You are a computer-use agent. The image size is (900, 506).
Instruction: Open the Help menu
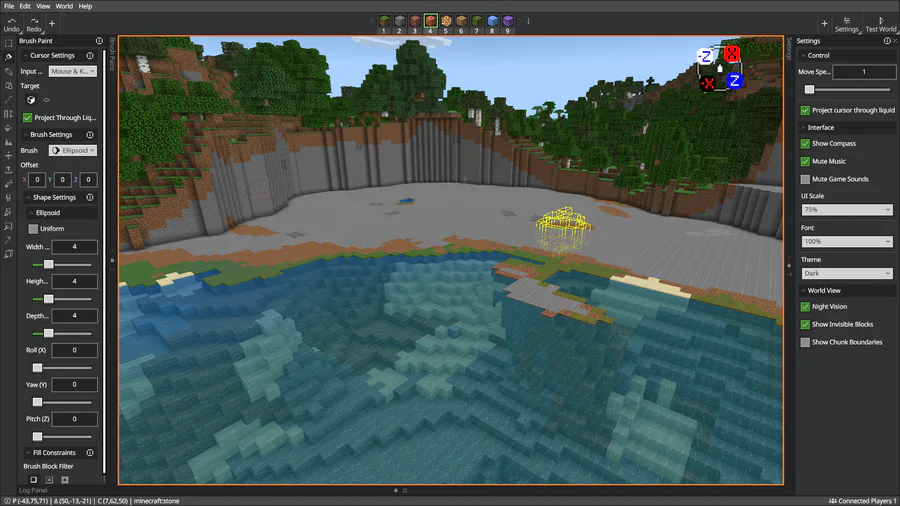(x=86, y=6)
